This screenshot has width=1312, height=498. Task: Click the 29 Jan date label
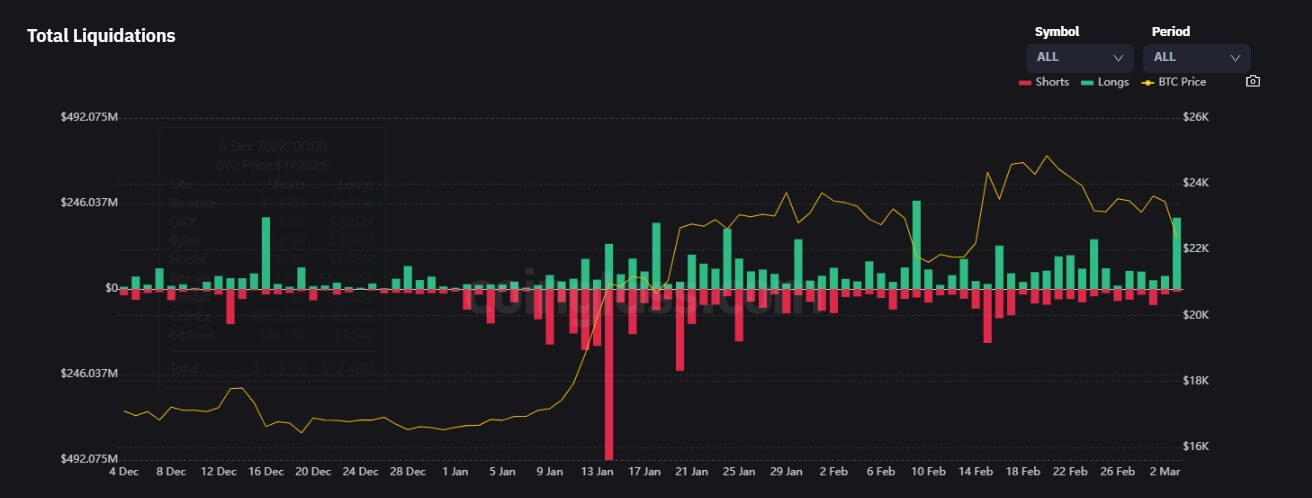787,470
